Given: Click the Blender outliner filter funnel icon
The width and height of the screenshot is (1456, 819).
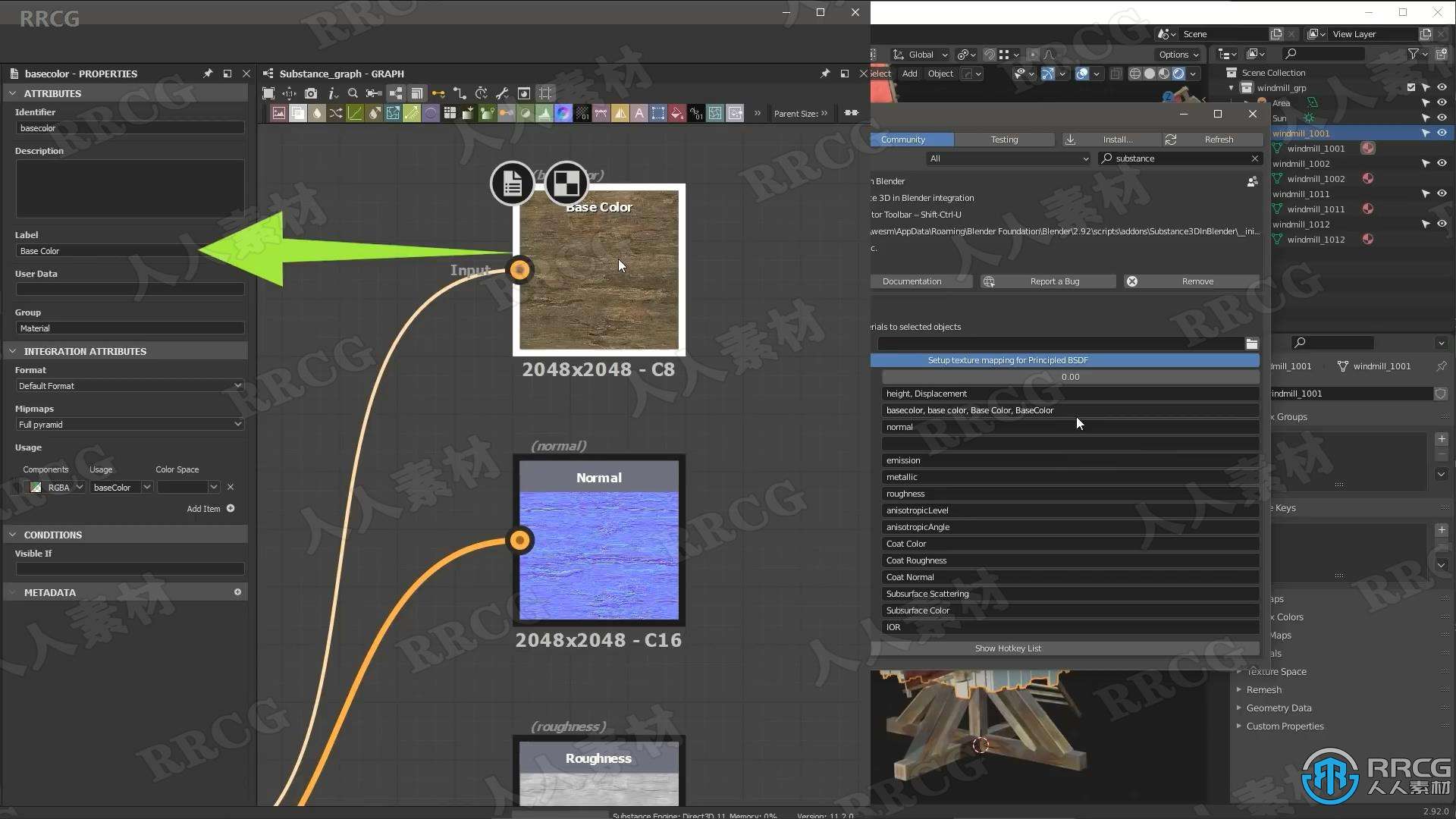Looking at the screenshot, I should (1413, 54).
